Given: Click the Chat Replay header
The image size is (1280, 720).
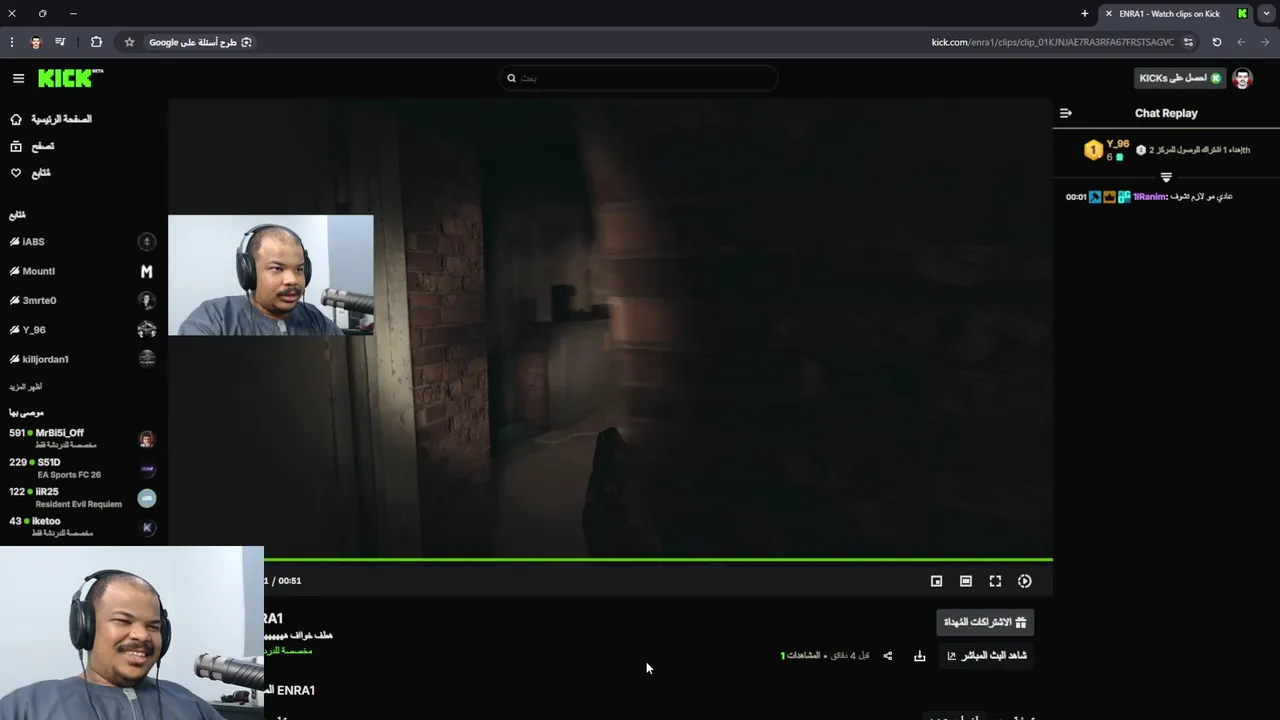Looking at the screenshot, I should pos(1166,113).
